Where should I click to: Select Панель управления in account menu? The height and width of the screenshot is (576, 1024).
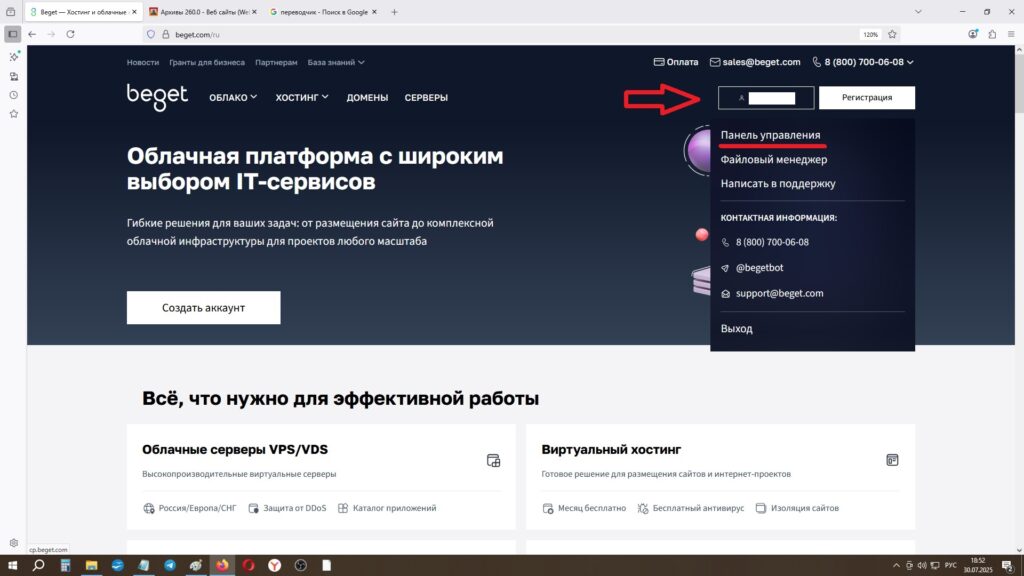point(770,135)
